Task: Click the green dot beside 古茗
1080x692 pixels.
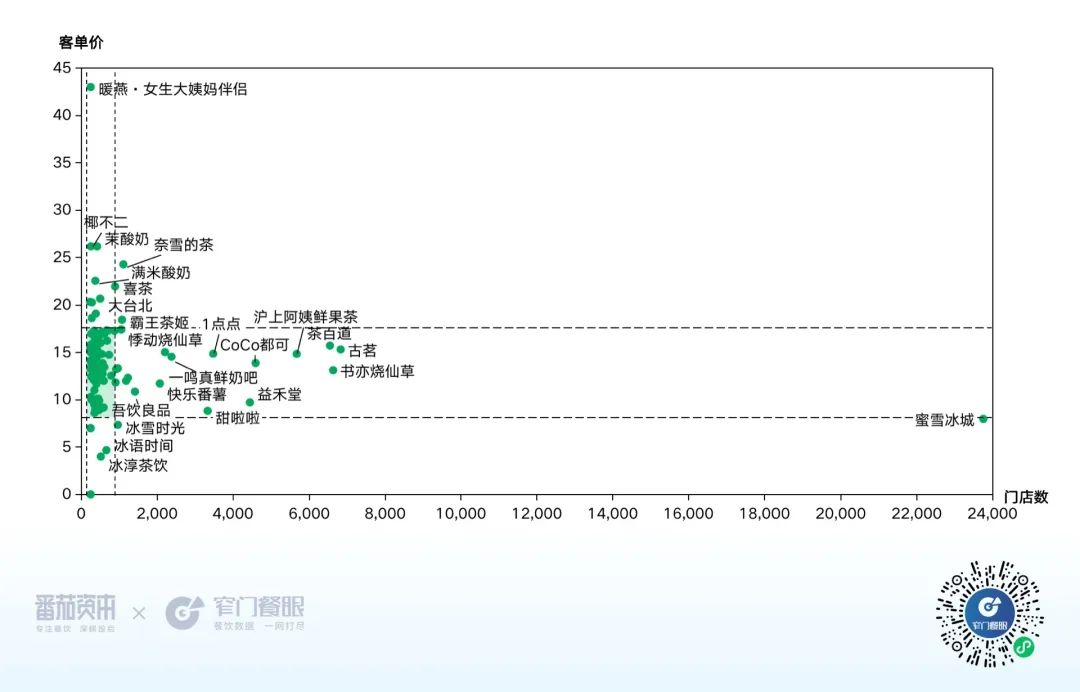Action: [340, 350]
